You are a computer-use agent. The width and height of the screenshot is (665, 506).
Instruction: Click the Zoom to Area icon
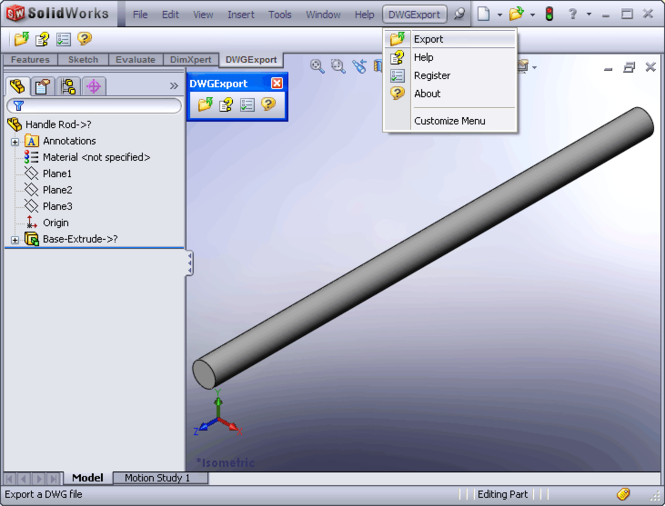(338, 67)
